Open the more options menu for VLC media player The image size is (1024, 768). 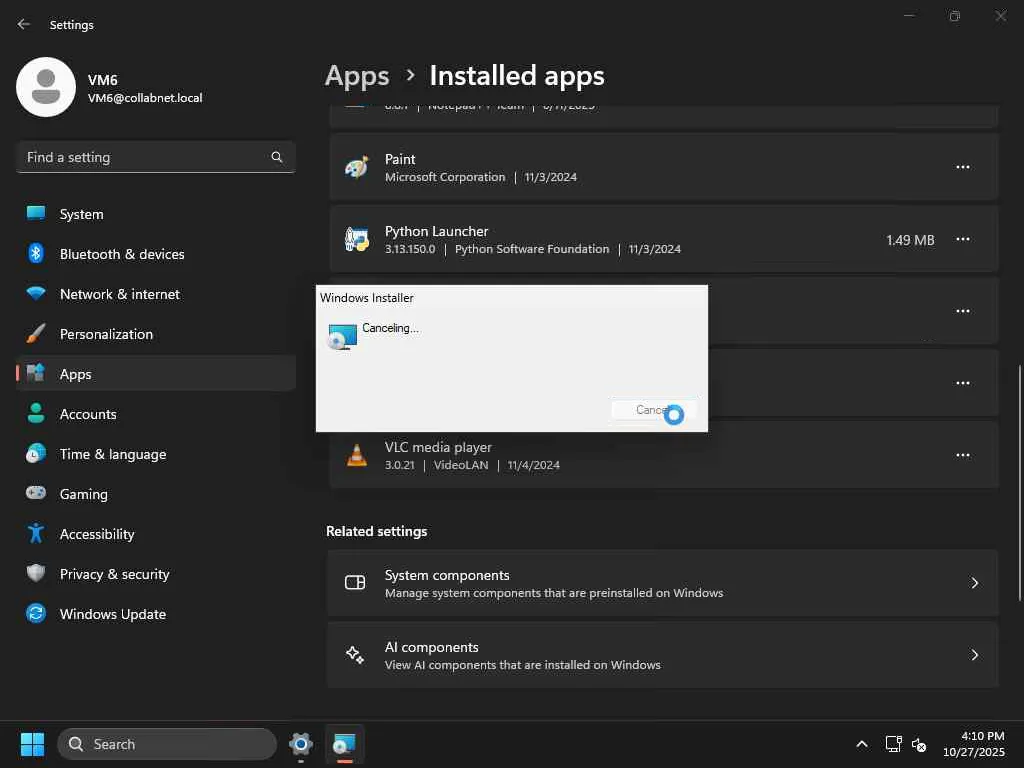point(962,456)
